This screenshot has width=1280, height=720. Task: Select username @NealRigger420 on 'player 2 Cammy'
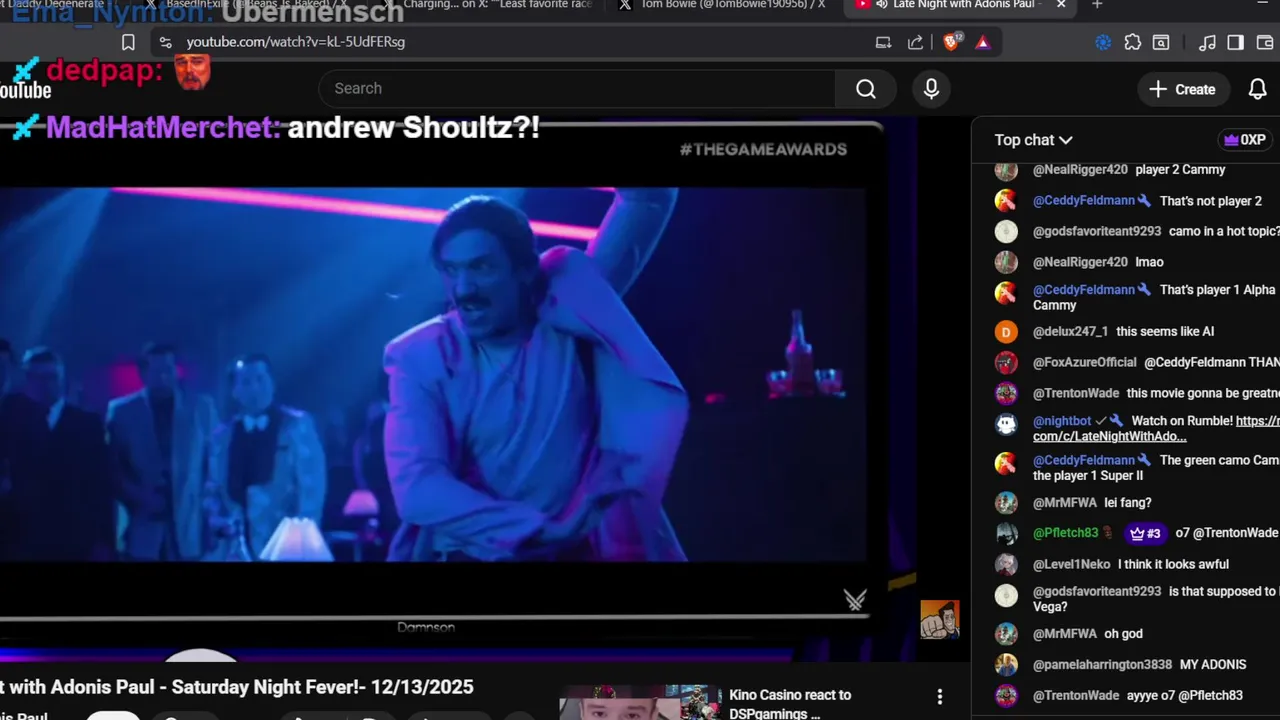click(1080, 170)
